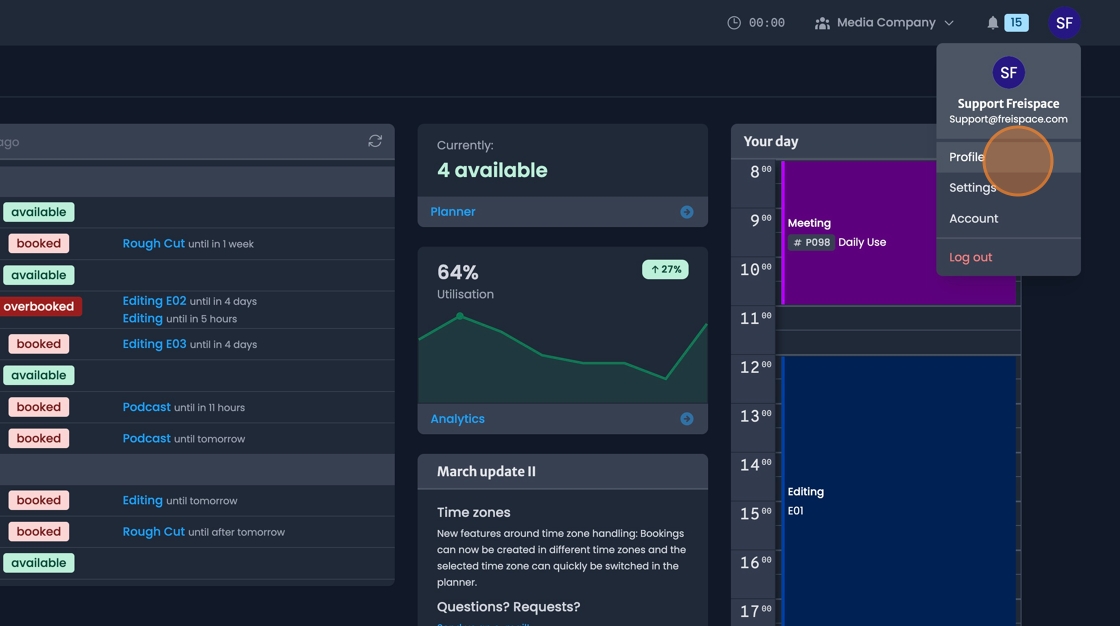Open the Planner link
1120x626 pixels.
453,212
